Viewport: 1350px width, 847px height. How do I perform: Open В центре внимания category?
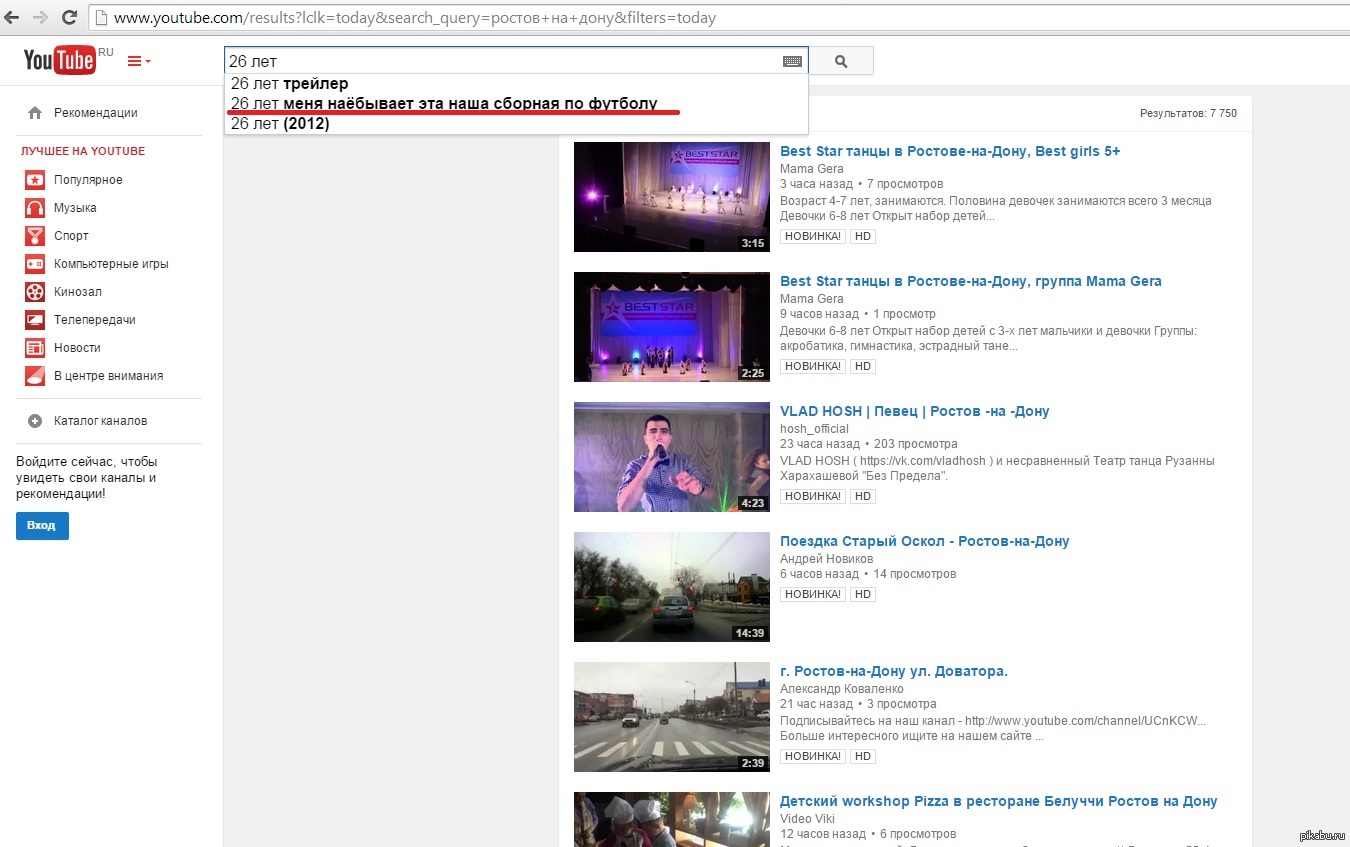click(x=108, y=376)
